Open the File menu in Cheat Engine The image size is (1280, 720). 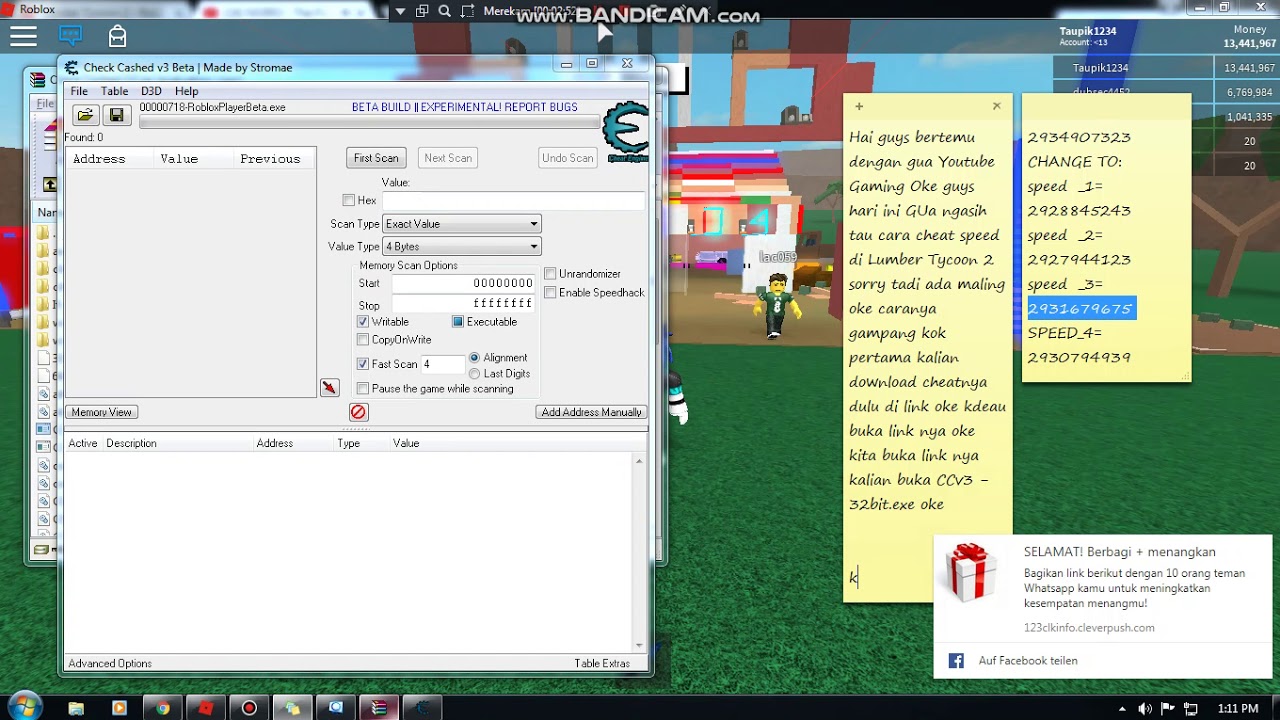(x=79, y=91)
